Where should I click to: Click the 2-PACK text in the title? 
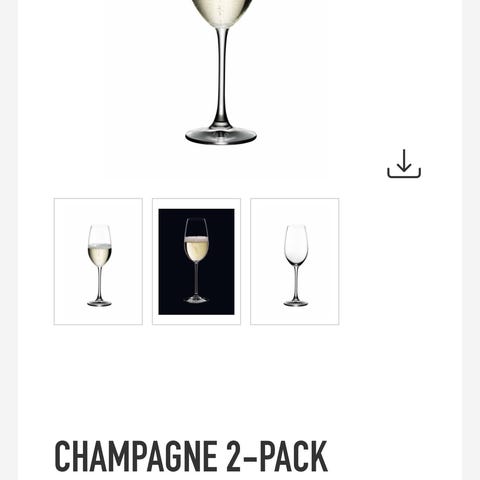pos(277,456)
